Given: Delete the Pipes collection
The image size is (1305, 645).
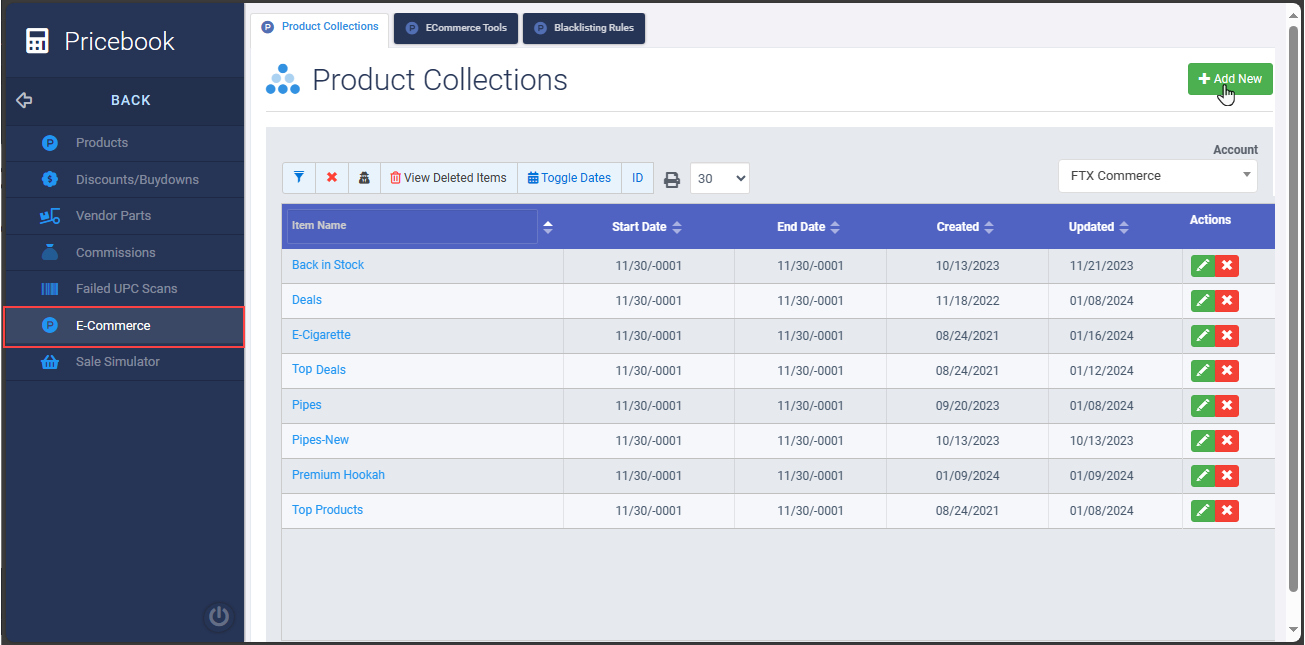Looking at the screenshot, I should [x=1227, y=406].
